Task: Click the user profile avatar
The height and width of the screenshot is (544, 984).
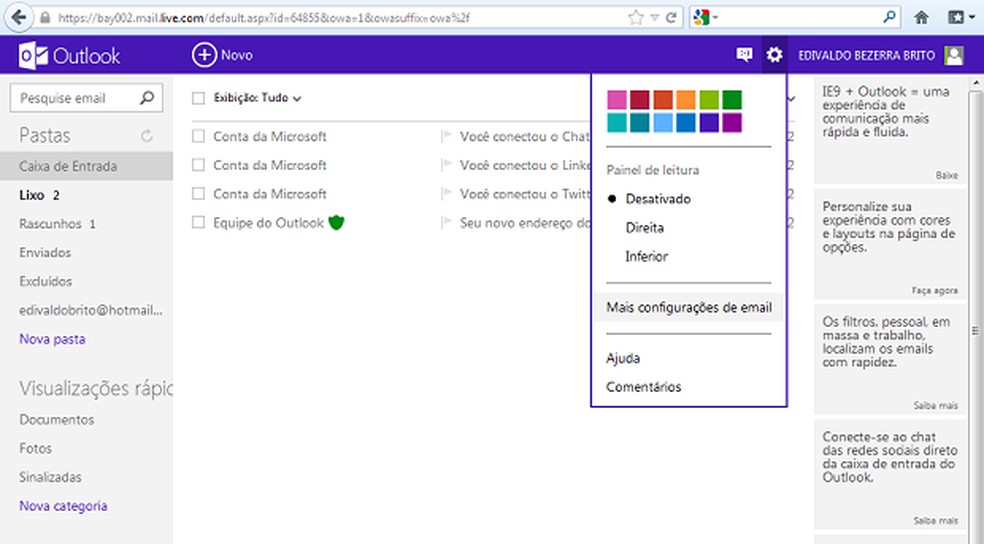Action: [955, 55]
